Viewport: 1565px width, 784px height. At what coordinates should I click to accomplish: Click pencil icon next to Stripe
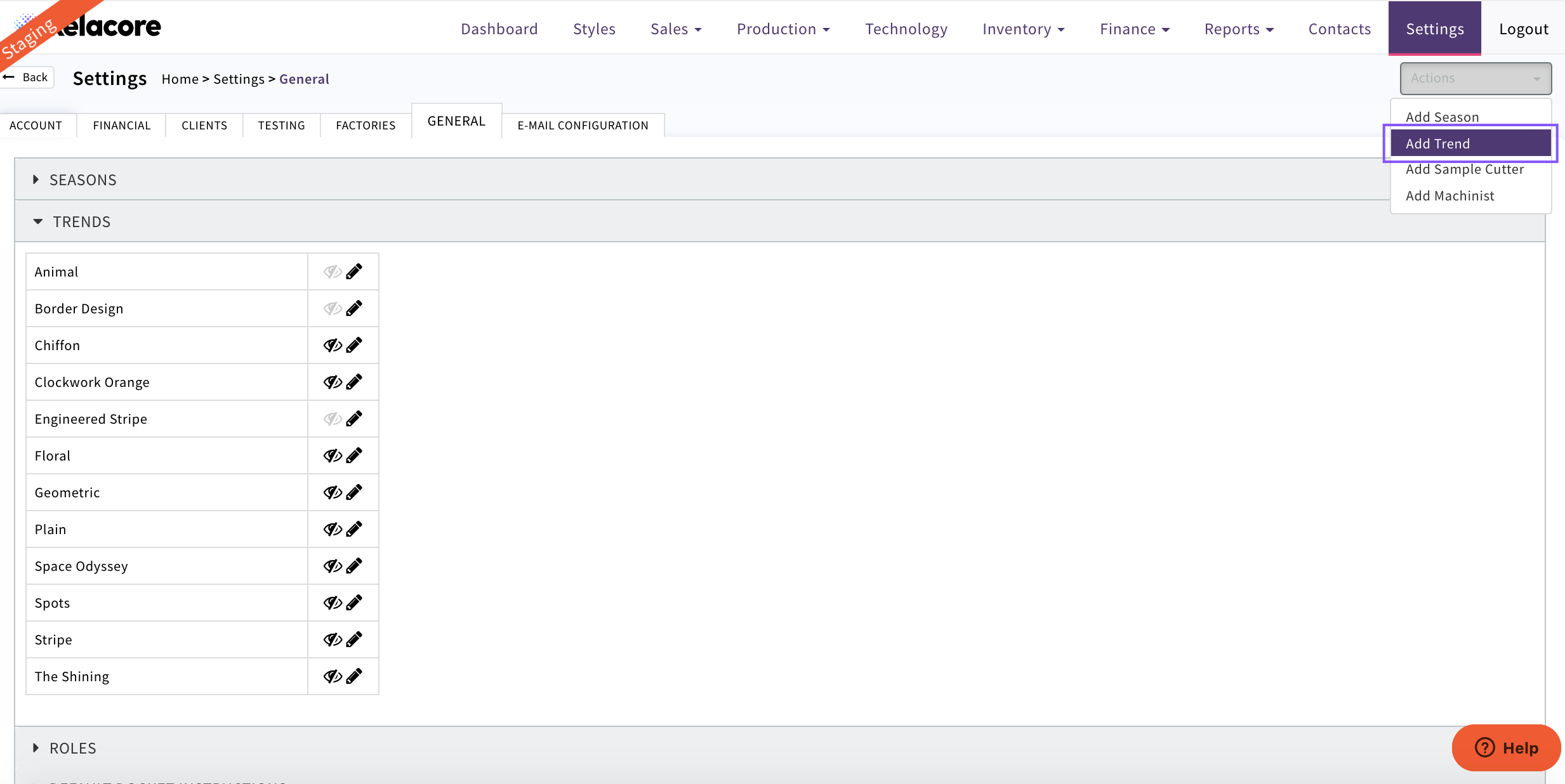click(x=354, y=639)
